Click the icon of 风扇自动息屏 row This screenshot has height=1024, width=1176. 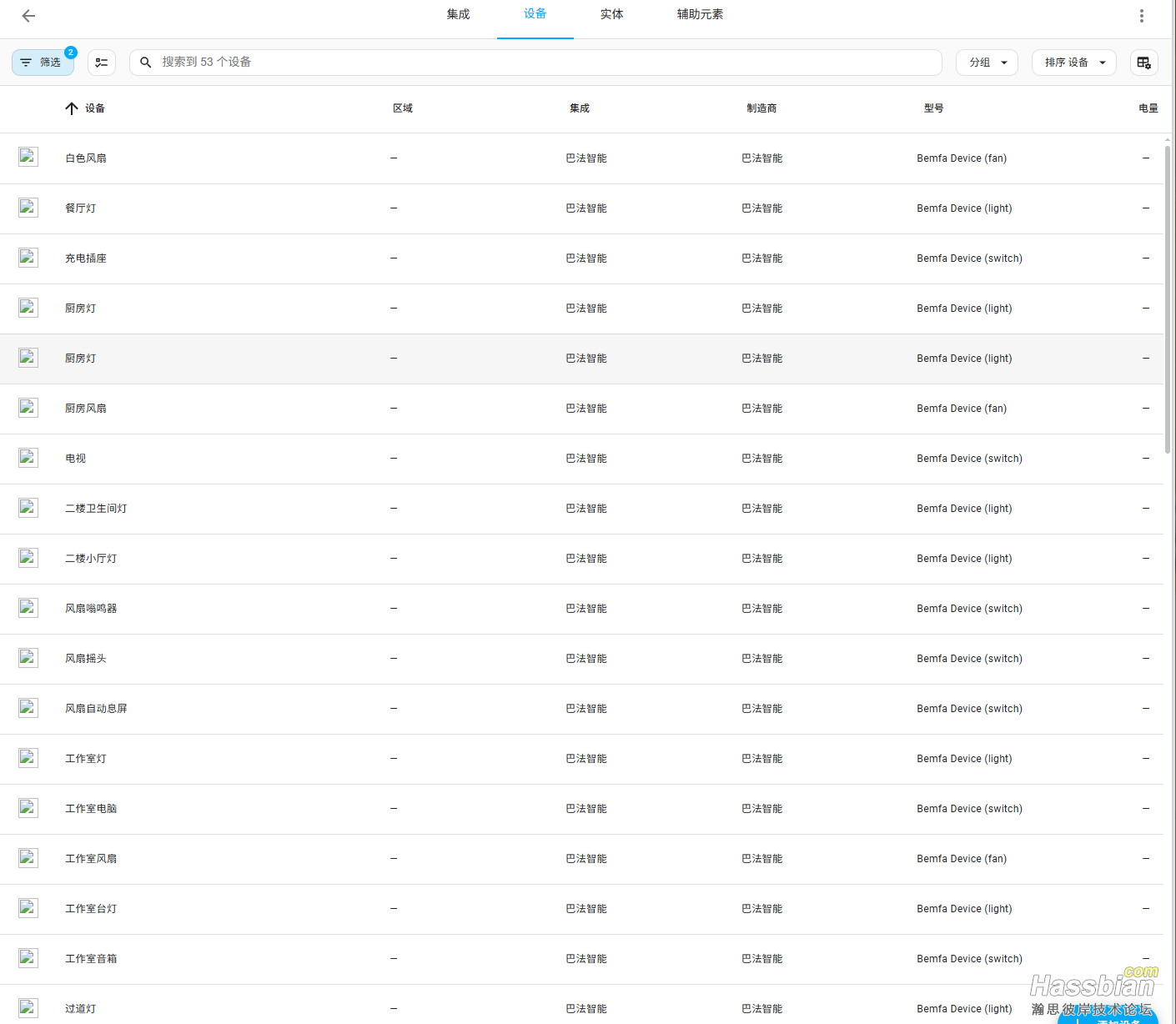[x=28, y=708]
